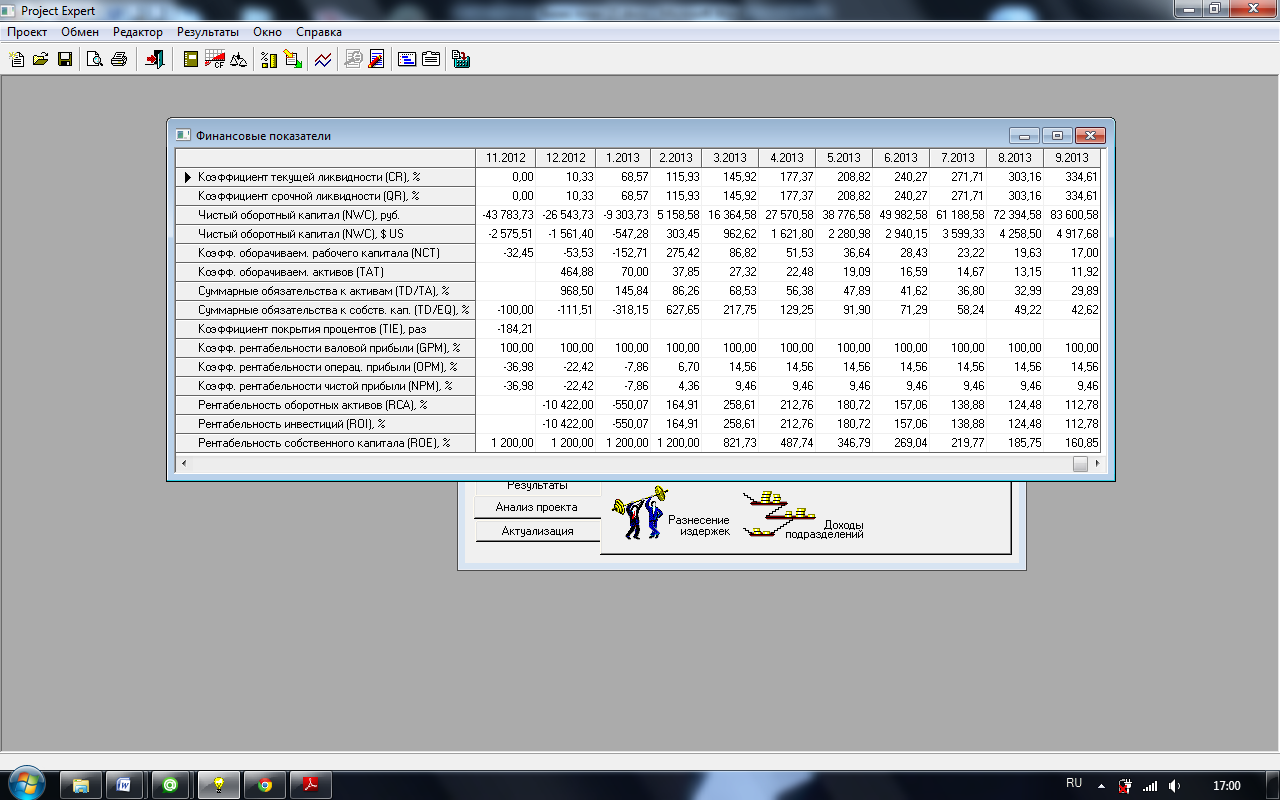
Task: Minimize the Финансовые показатели window
Action: point(1024,135)
